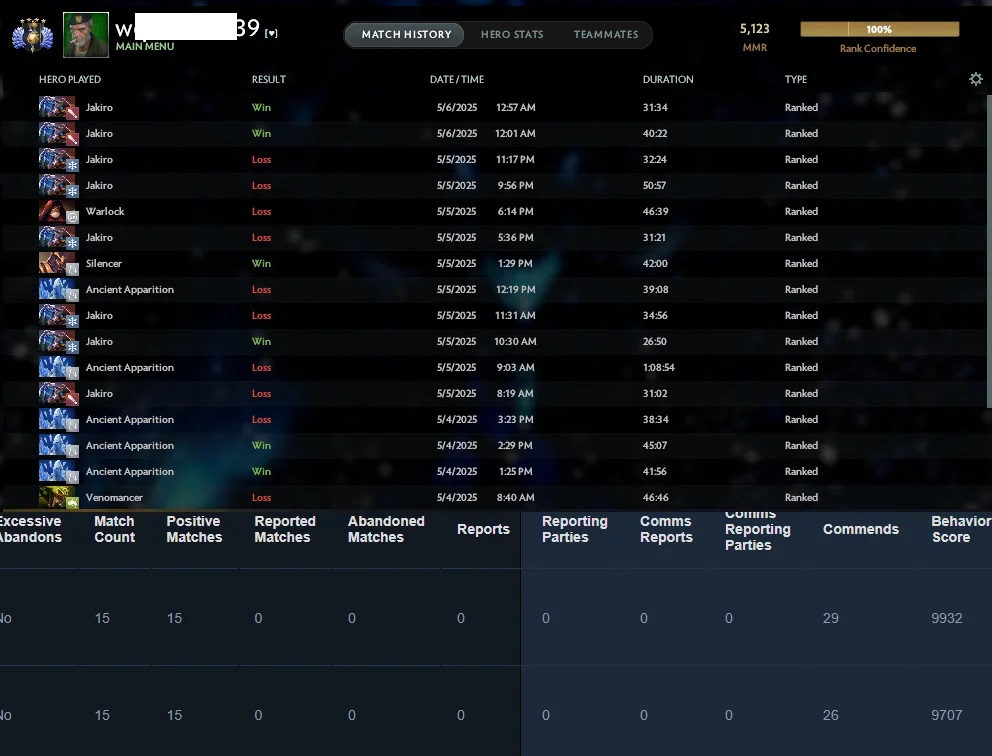
Task: Sort by DURATION column header
Action: (668, 79)
